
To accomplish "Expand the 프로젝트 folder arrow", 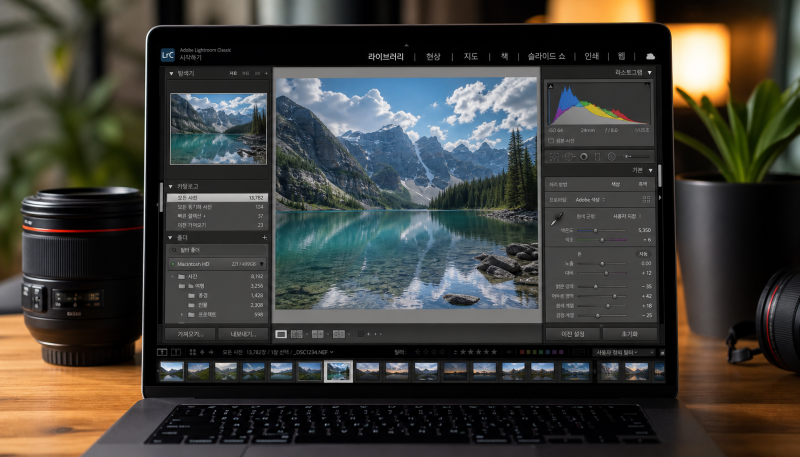I will point(182,315).
